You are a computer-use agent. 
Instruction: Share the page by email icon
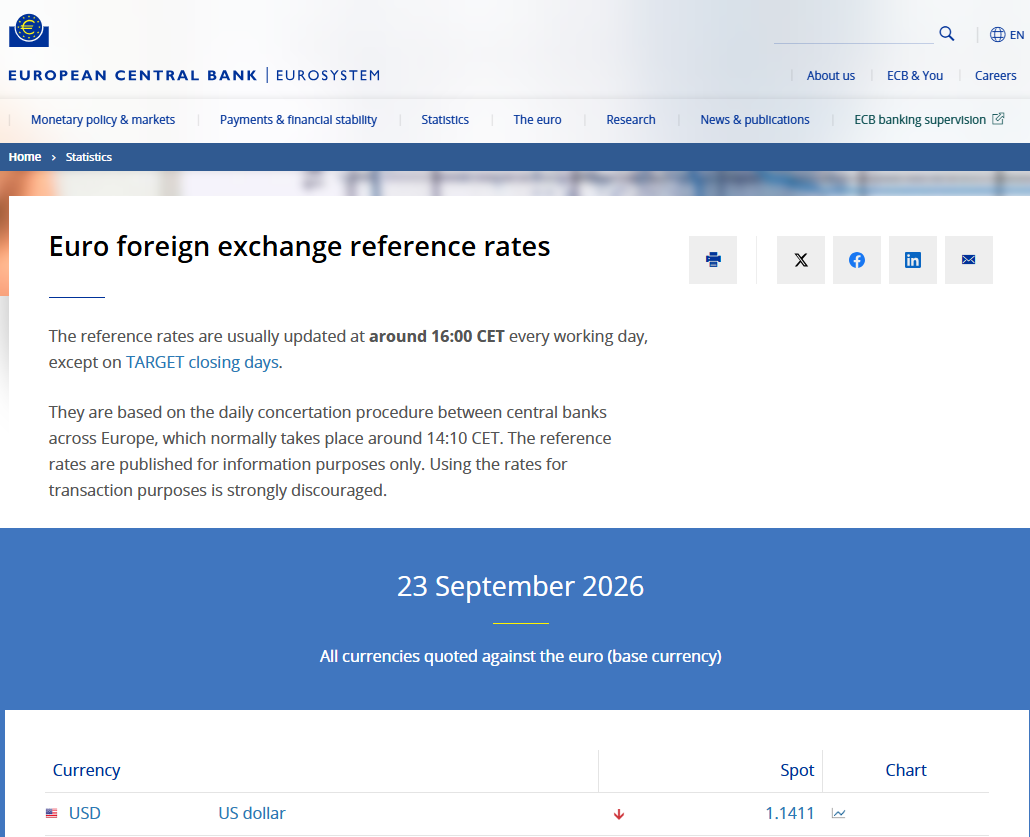point(968,260)
